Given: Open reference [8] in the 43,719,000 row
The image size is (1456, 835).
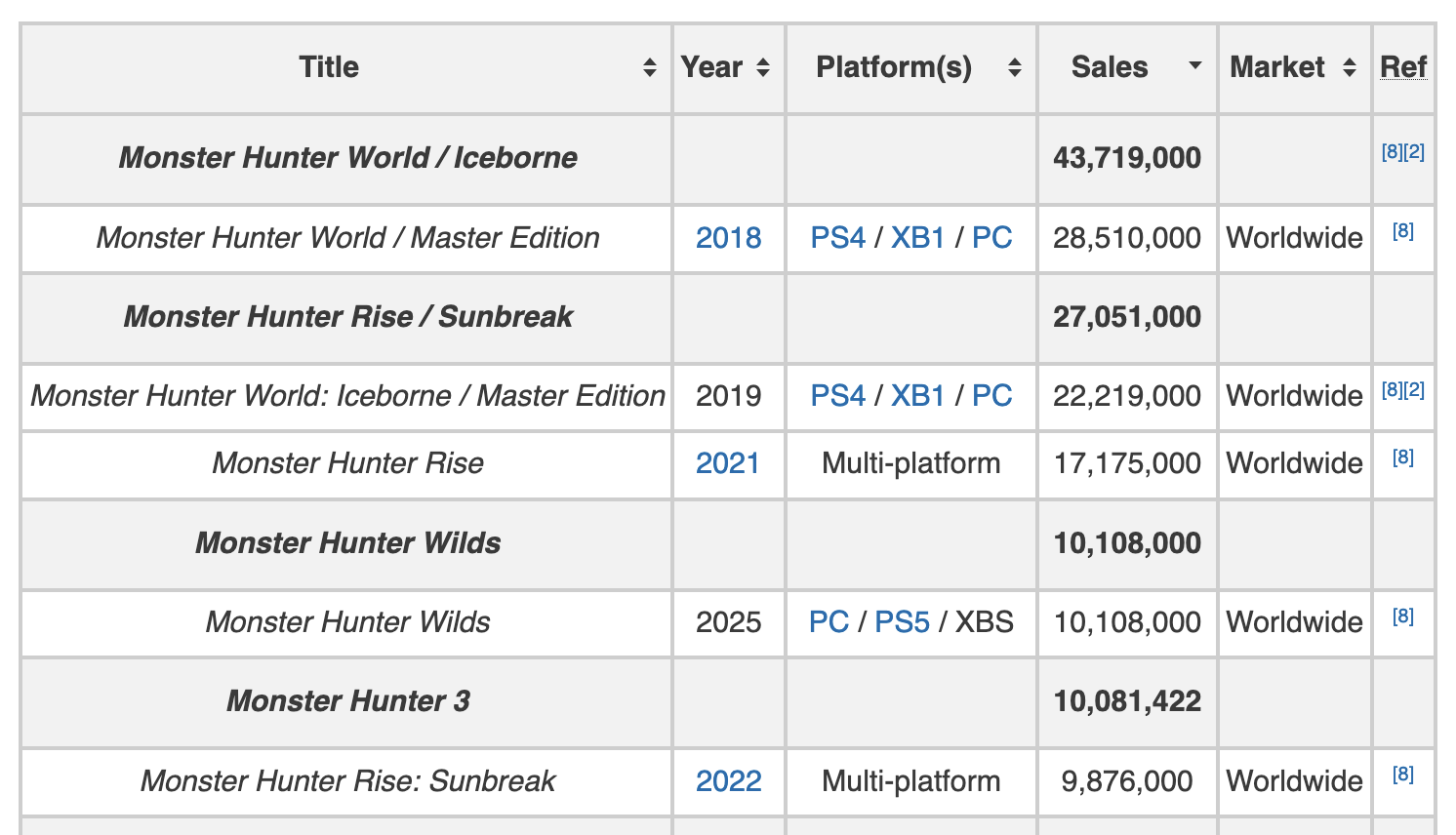Looking at the screenshot, I should pyautogui.click(x=1393, y=152).
